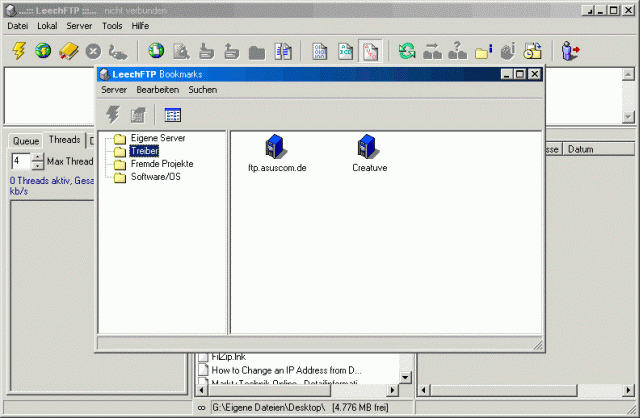Screen dimensions: 640x418
Task: Click greyed building icon in Bookmarks toolbar
Action: point(138,115)
